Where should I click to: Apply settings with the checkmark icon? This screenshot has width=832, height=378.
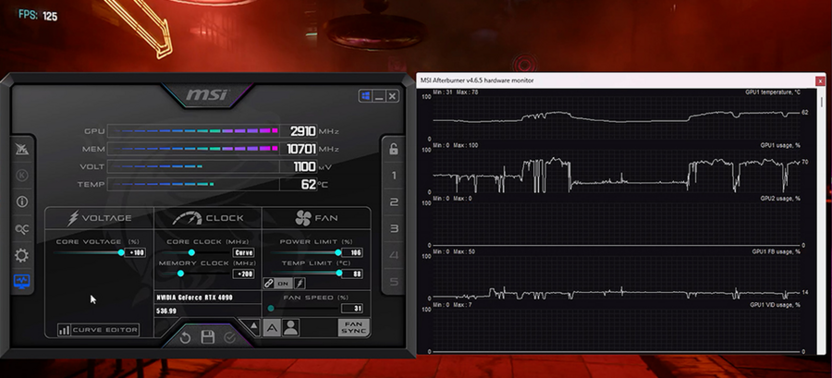(229, 338)
